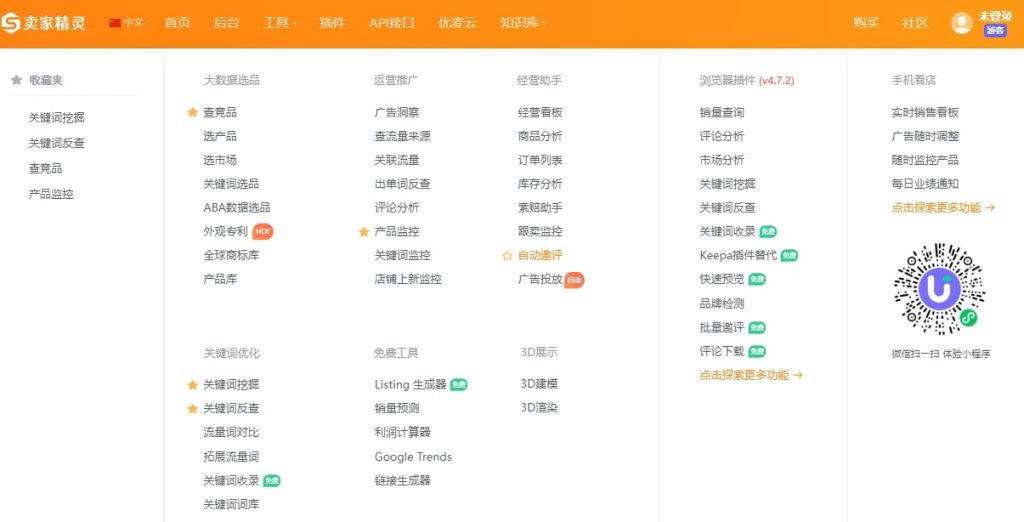
Task: Open 跟卖监控
Action: coord(540,231)
